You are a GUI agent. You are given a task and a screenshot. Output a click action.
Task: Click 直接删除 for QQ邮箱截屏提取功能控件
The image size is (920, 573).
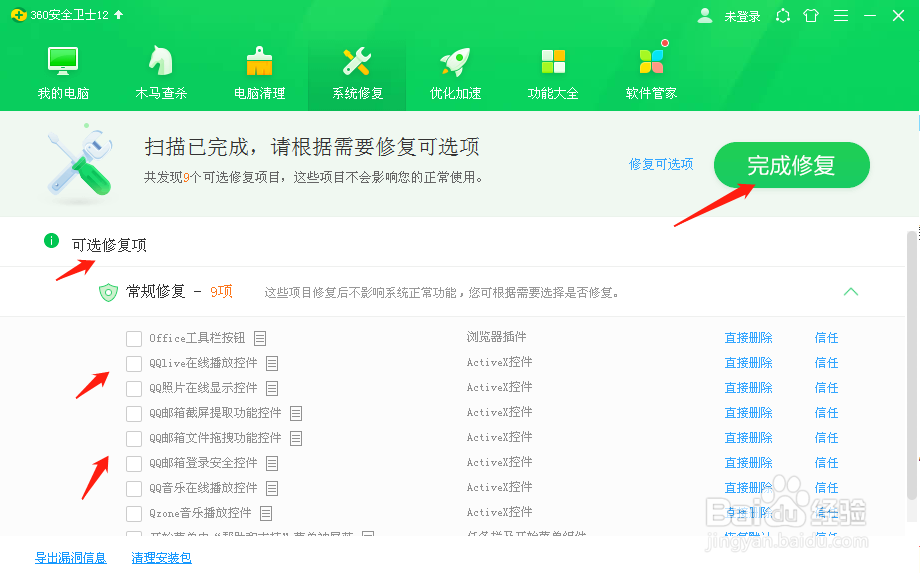tap(749, 413)
